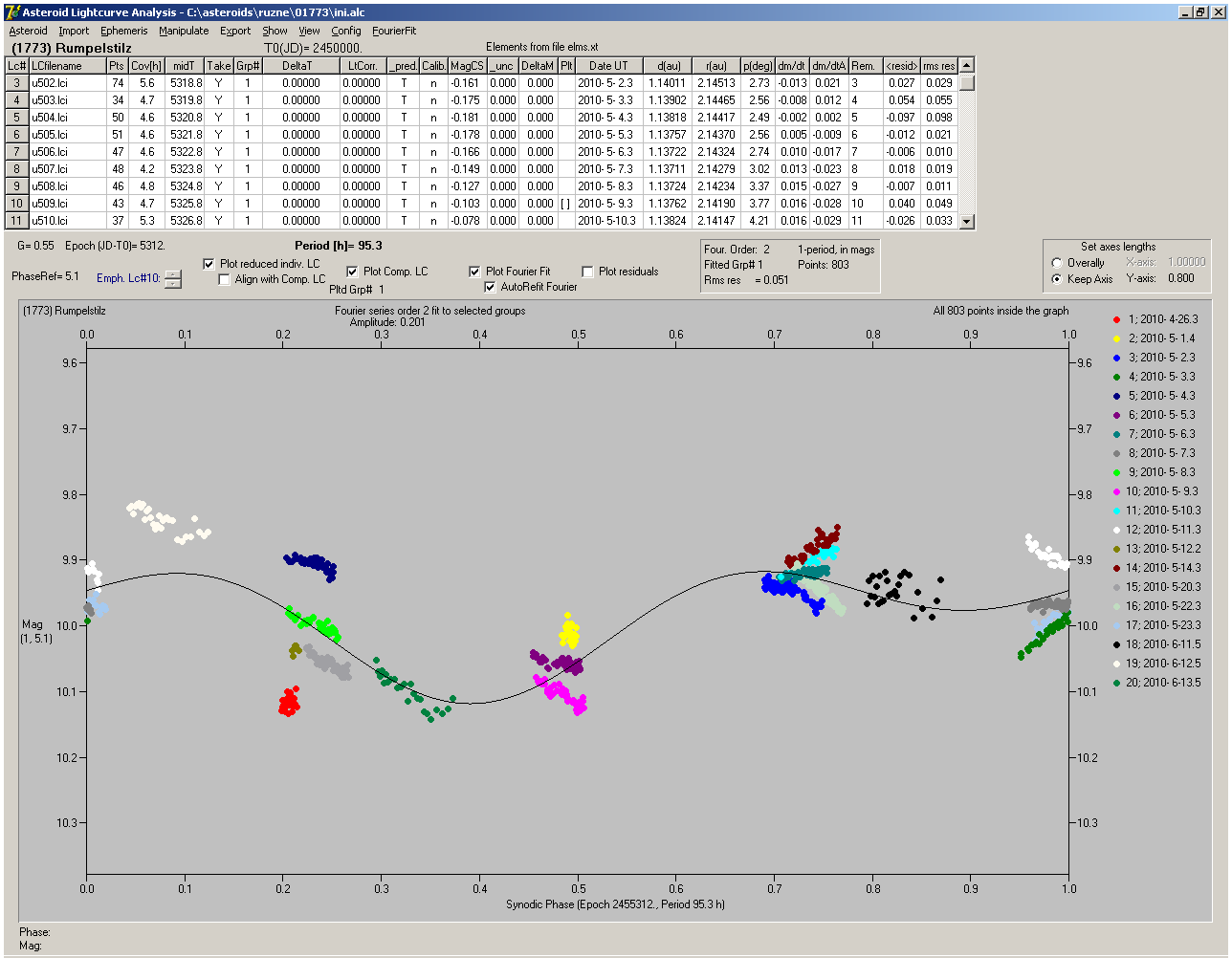1232x958 pixels.
Task: Click the X-axis length field 1.00000
Action: pos(1187,262)
